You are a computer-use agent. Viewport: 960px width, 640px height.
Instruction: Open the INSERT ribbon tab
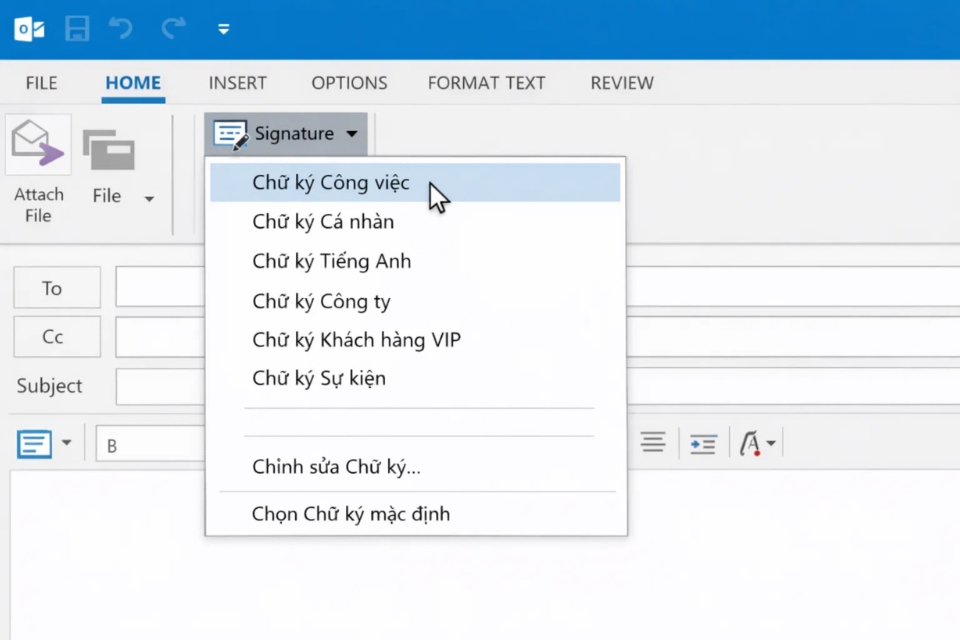[x=237, y=83]
